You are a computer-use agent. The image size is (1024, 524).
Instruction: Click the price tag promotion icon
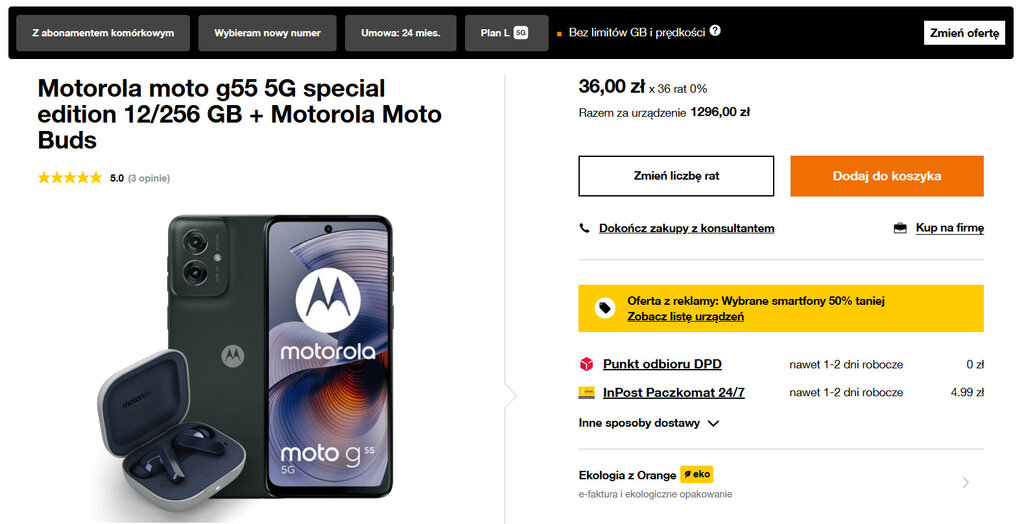(604, 308)
